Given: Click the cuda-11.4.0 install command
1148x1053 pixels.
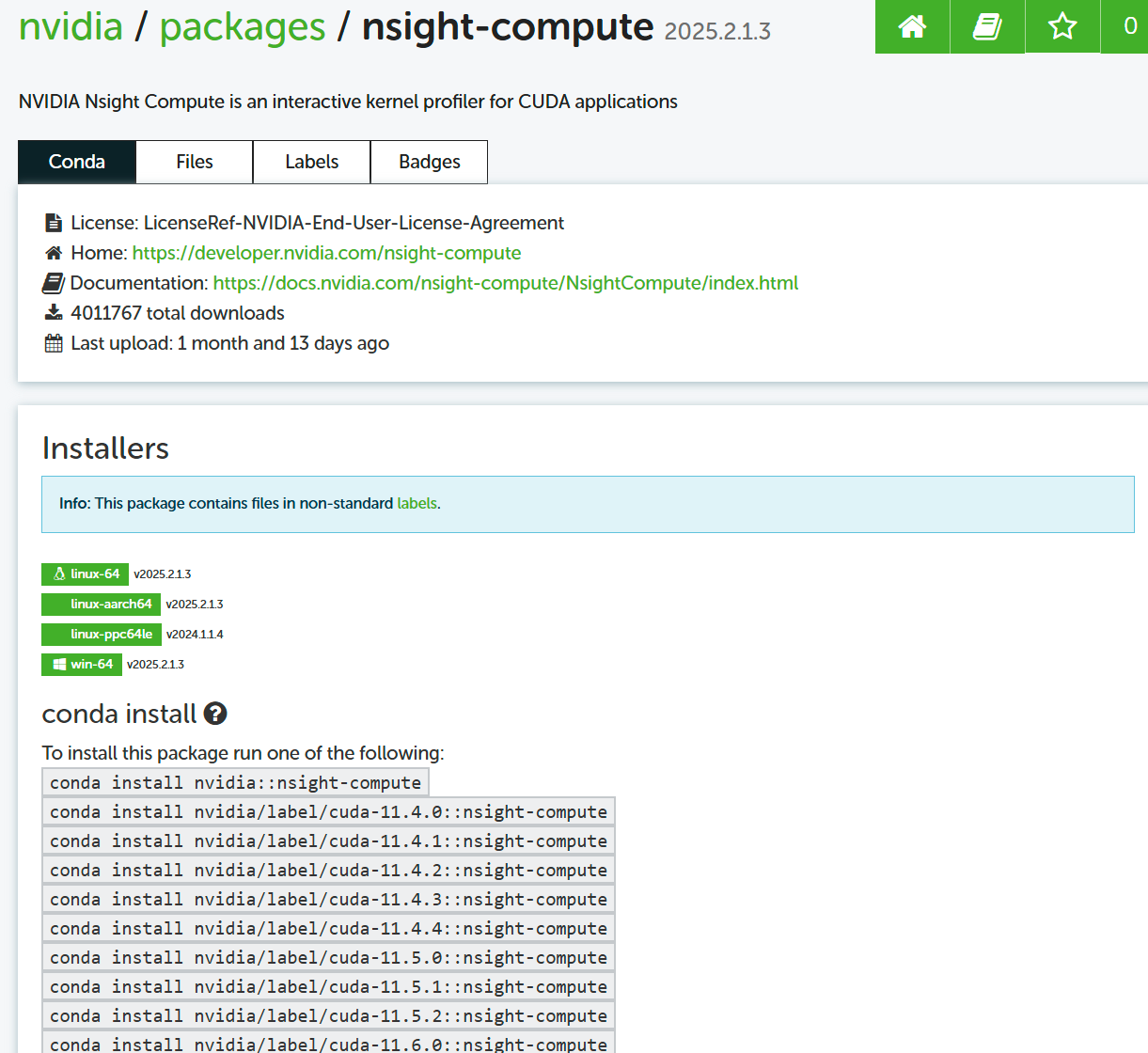Looking at the screenshot, I should pyautogui.click(x=329, y=811).
